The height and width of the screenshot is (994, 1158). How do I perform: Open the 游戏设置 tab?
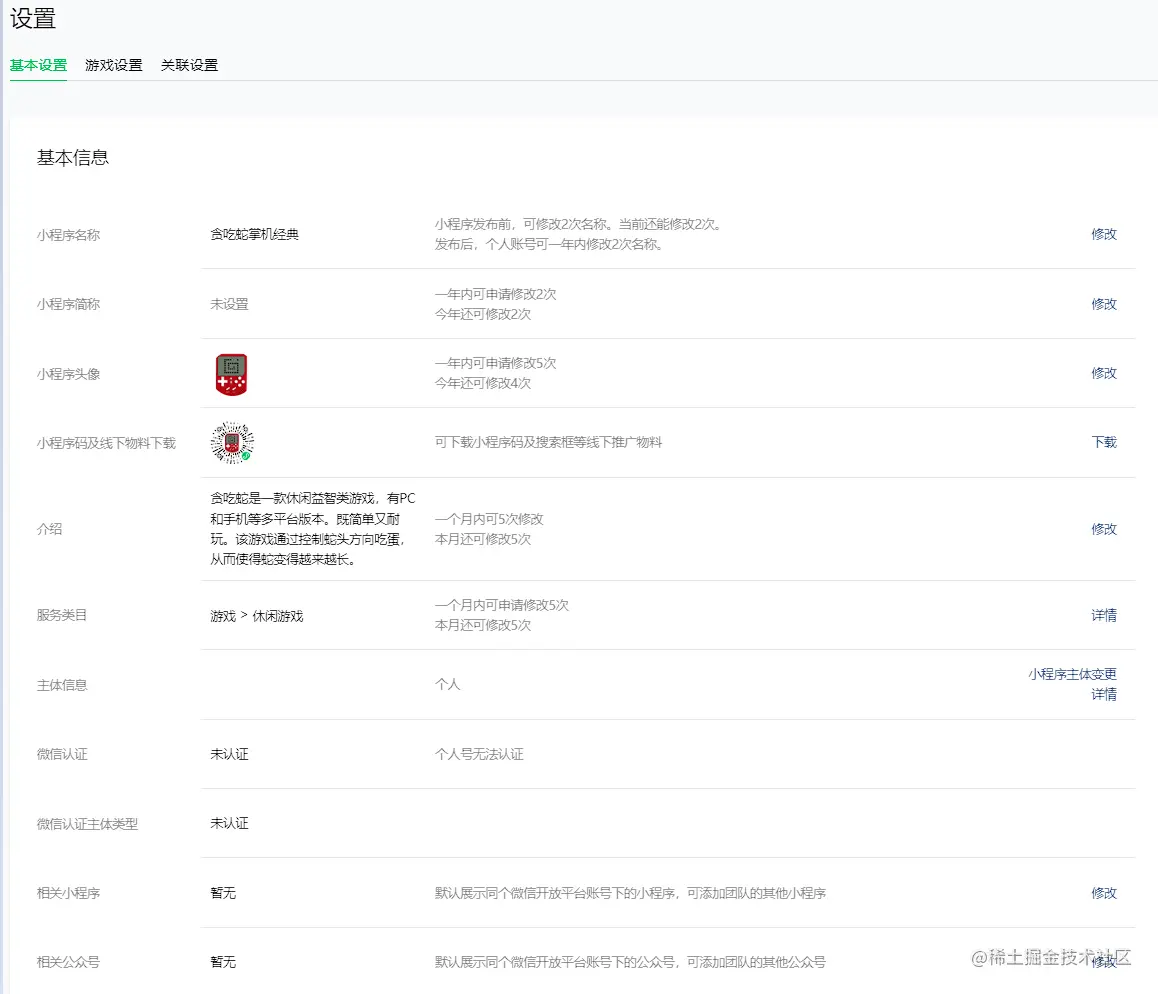(x=114, y=65)
